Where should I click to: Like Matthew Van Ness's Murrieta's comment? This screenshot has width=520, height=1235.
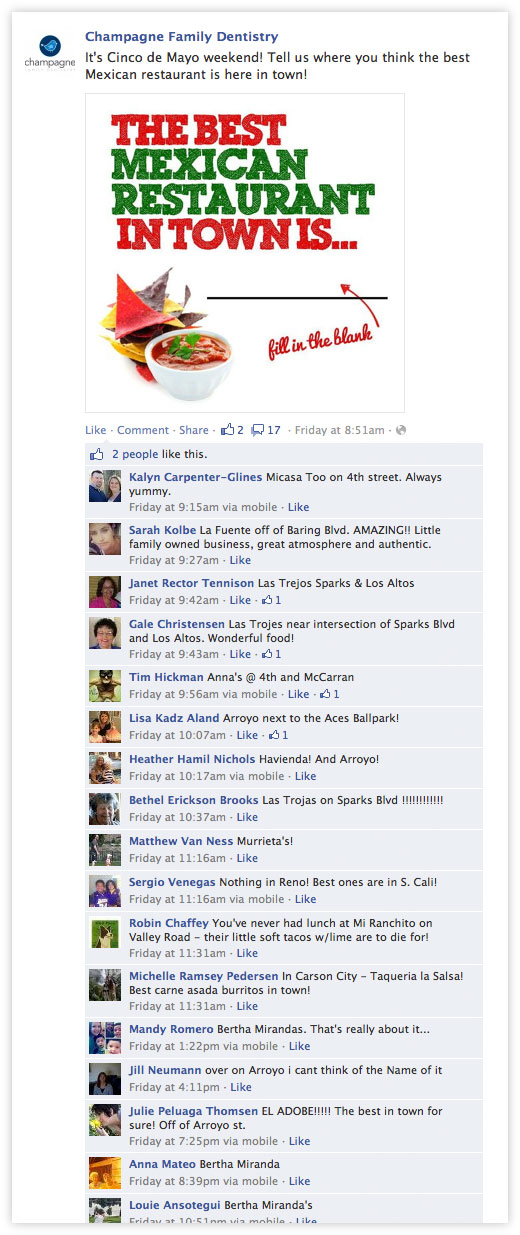(x=247, y=858)
